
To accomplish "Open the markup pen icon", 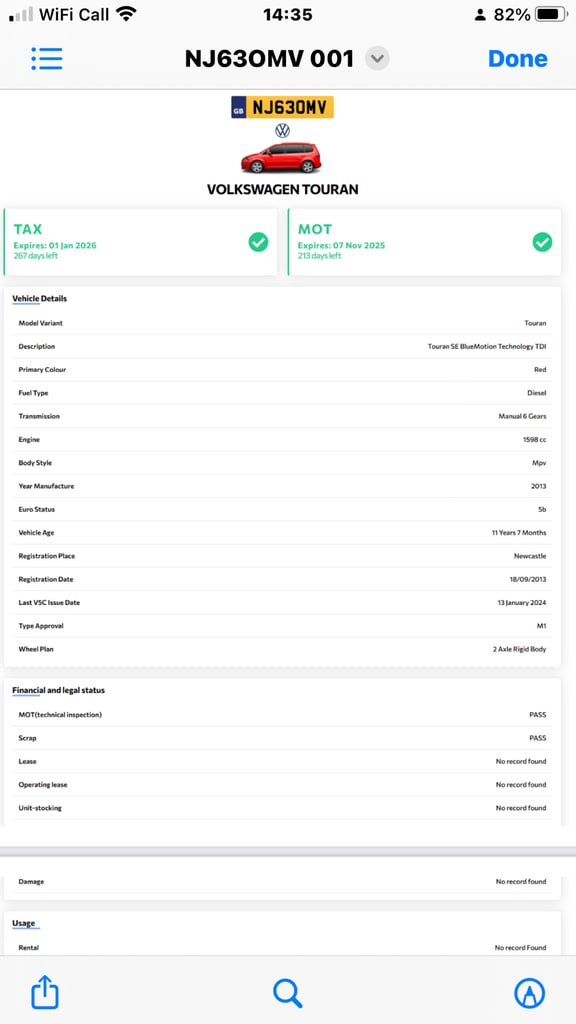I will tap(529, 993).
